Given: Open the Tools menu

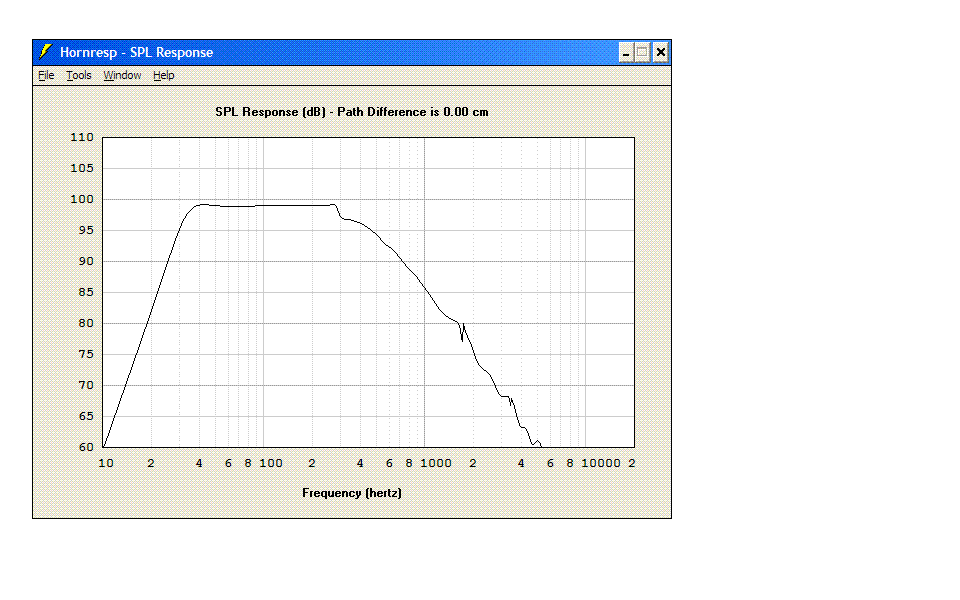Looking at the screenshot, I should coord(79,75).
